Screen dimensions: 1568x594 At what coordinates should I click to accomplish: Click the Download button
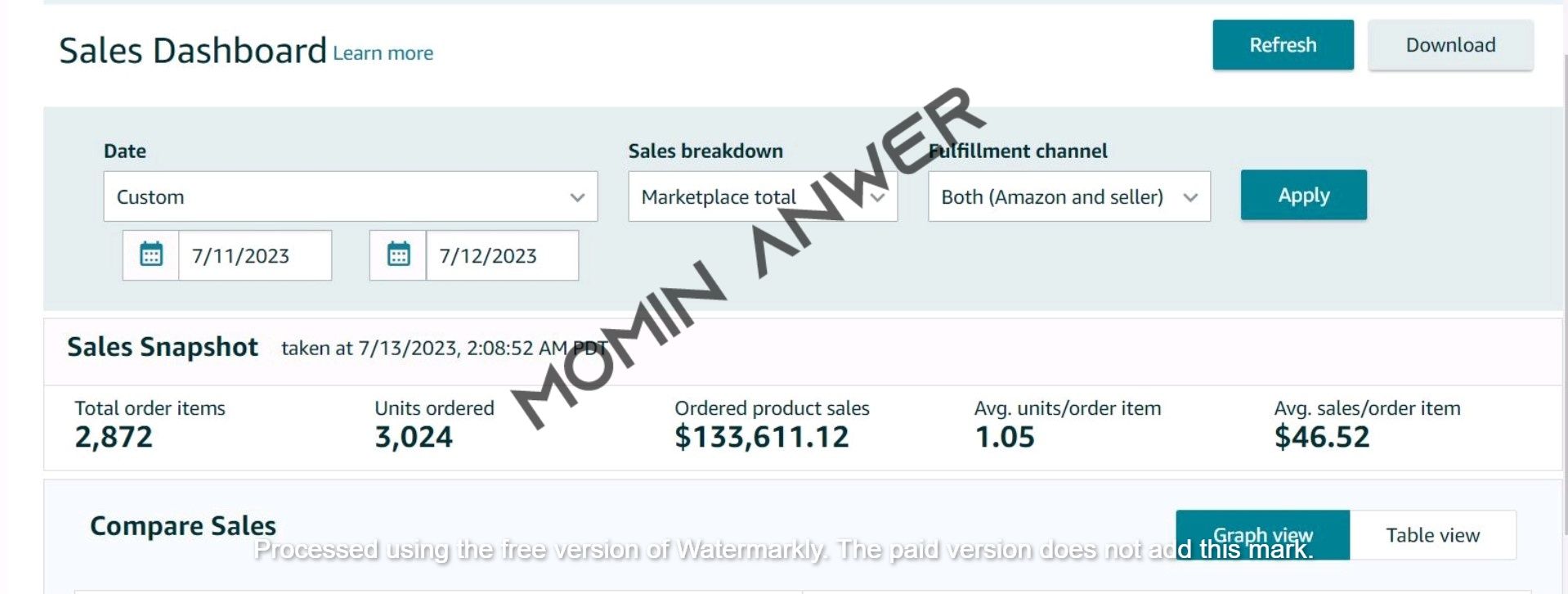[1450, 45]
